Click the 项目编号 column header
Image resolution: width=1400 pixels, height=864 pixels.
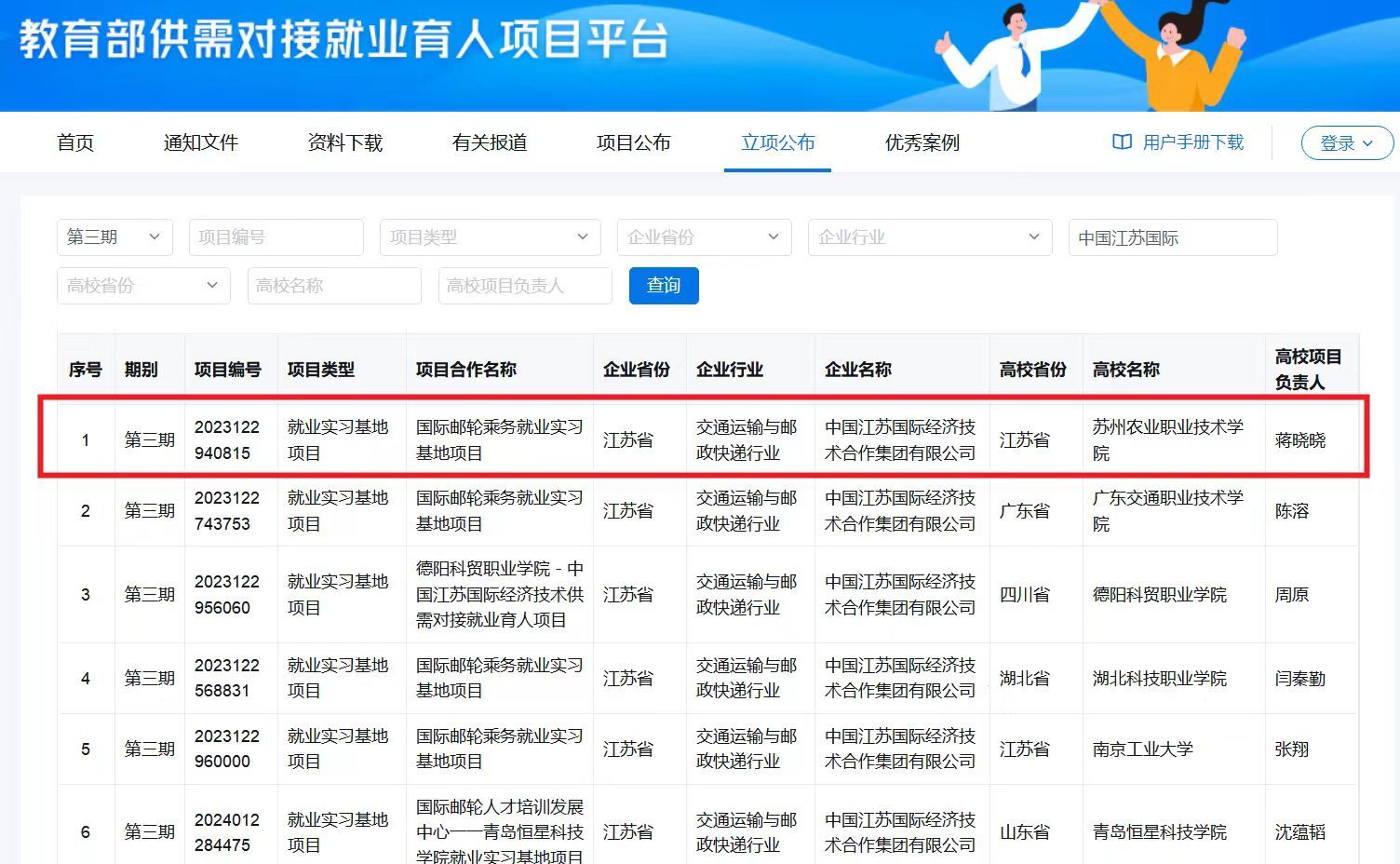tap(228, 370)
